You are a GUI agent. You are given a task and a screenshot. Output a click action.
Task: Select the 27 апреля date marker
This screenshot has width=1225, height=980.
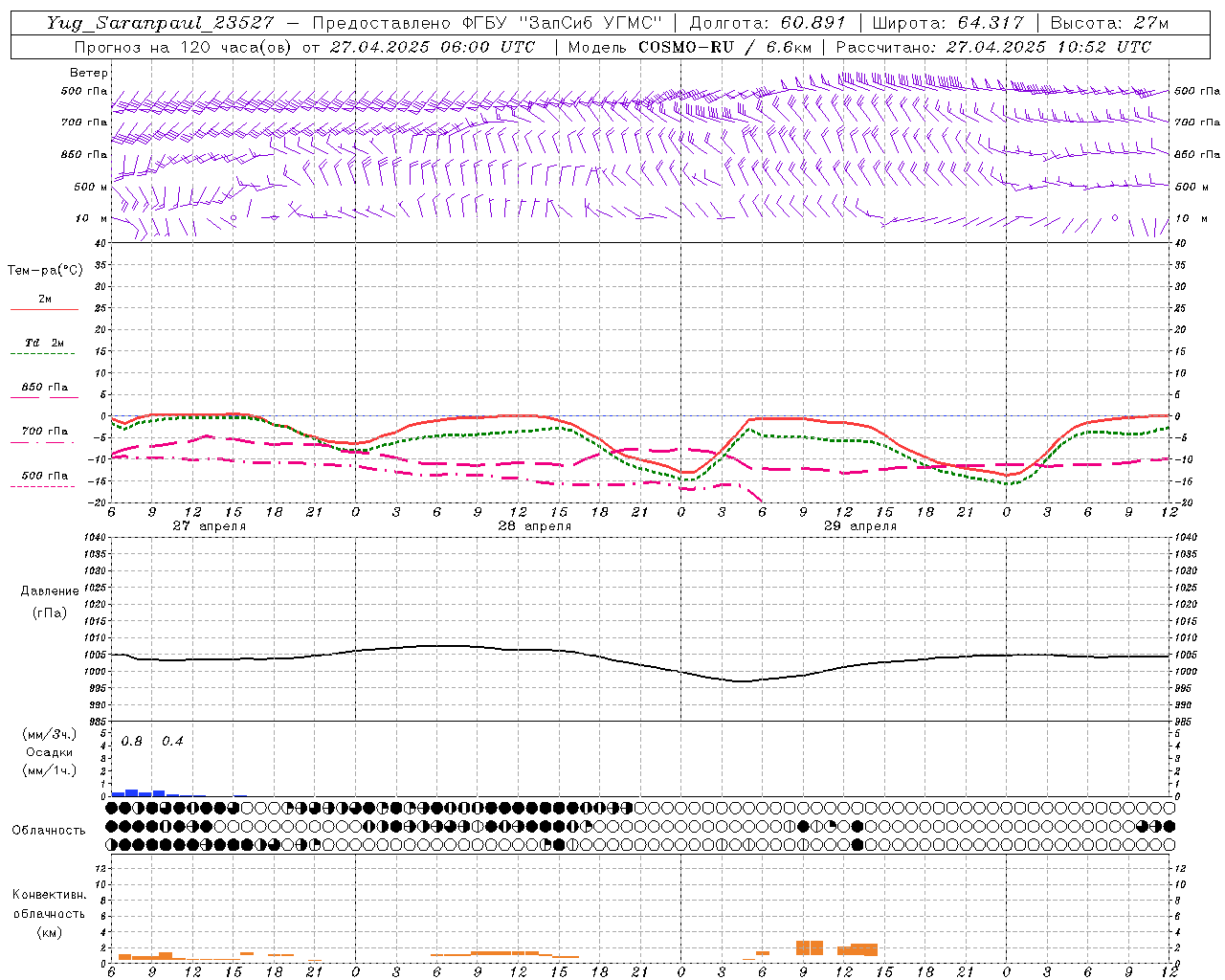[x=209, y=526]
